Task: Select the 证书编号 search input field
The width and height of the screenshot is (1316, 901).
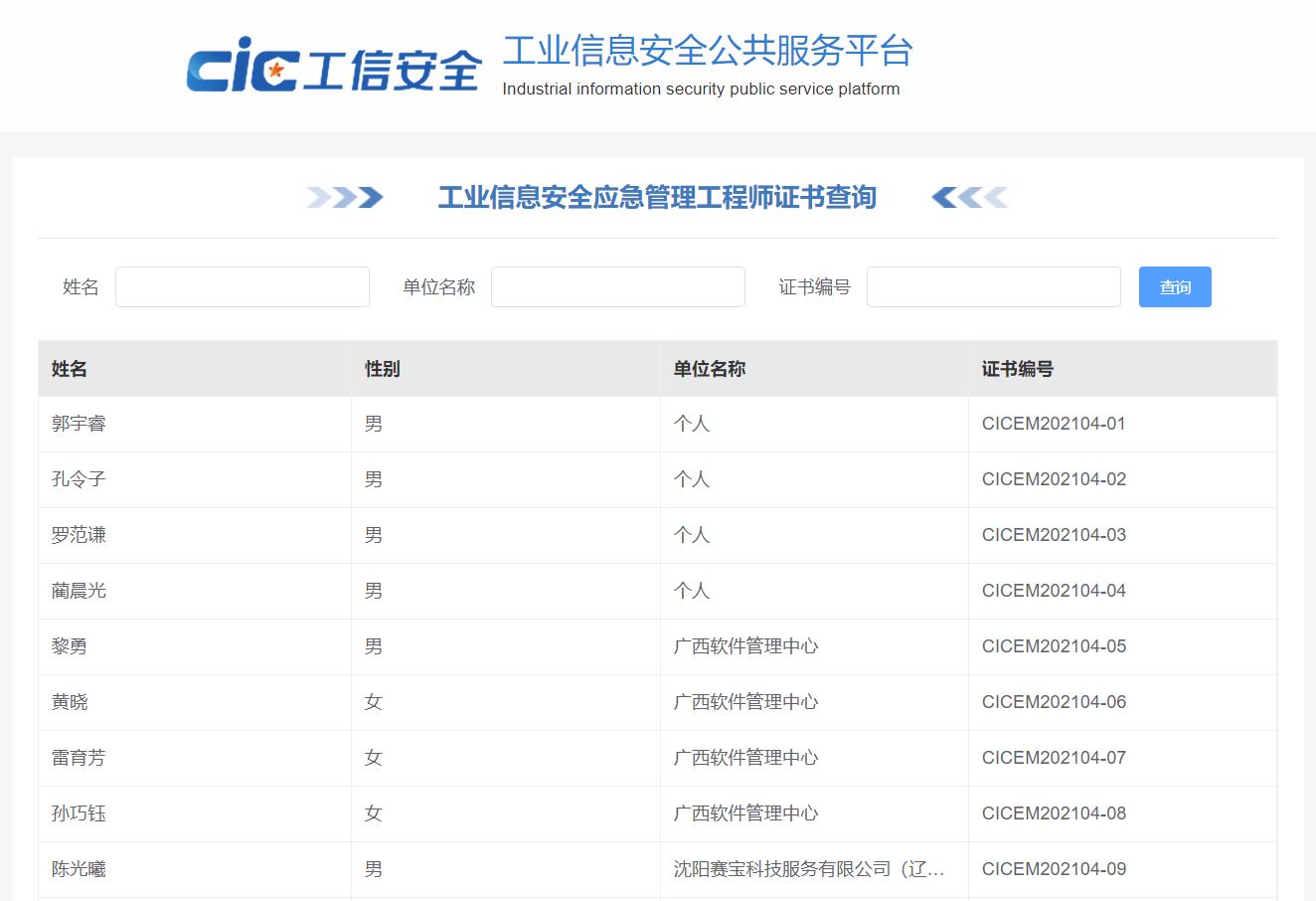Action: click(993, 287)
